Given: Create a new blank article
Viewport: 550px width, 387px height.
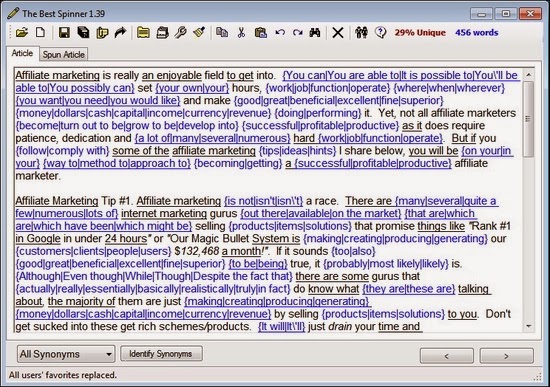Looking at the screenshot, I should pos(40,33).
